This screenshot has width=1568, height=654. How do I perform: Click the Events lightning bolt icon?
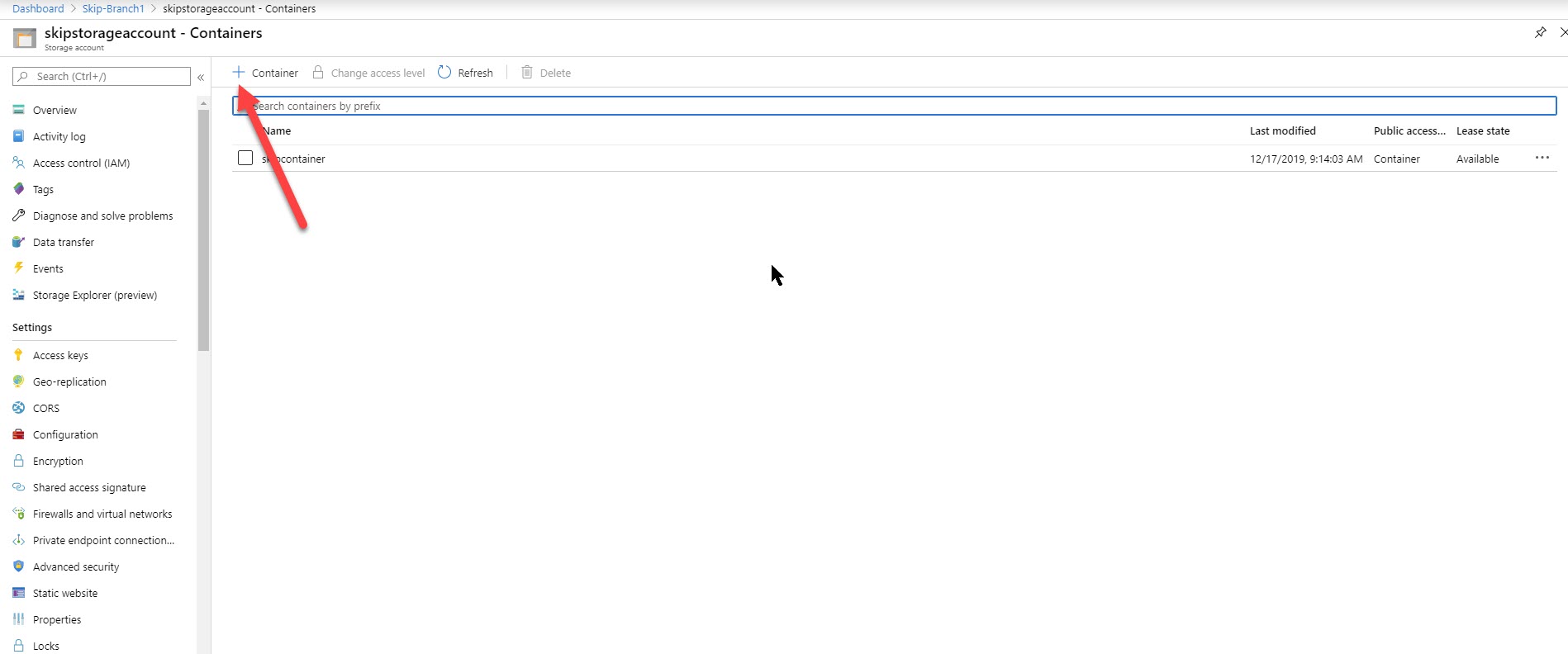click(x=18, y=268)
